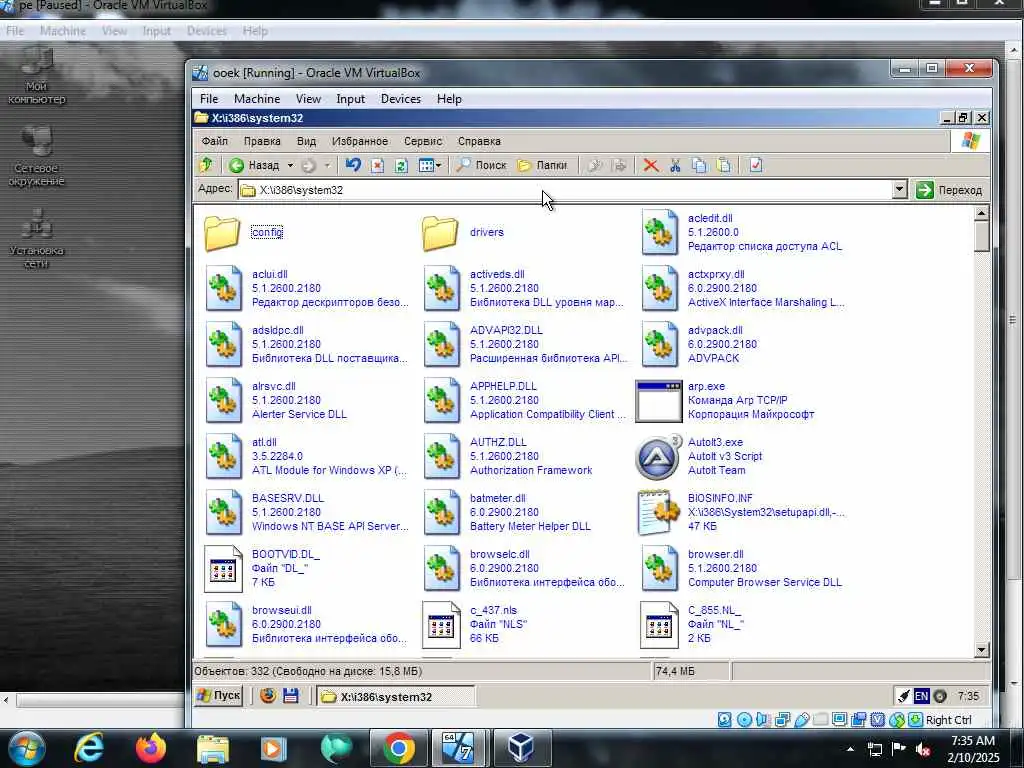The height and width of the screenshot is (768, 1024).
Task: Click the muted speaker host tray icon
Action: (922, 749)
